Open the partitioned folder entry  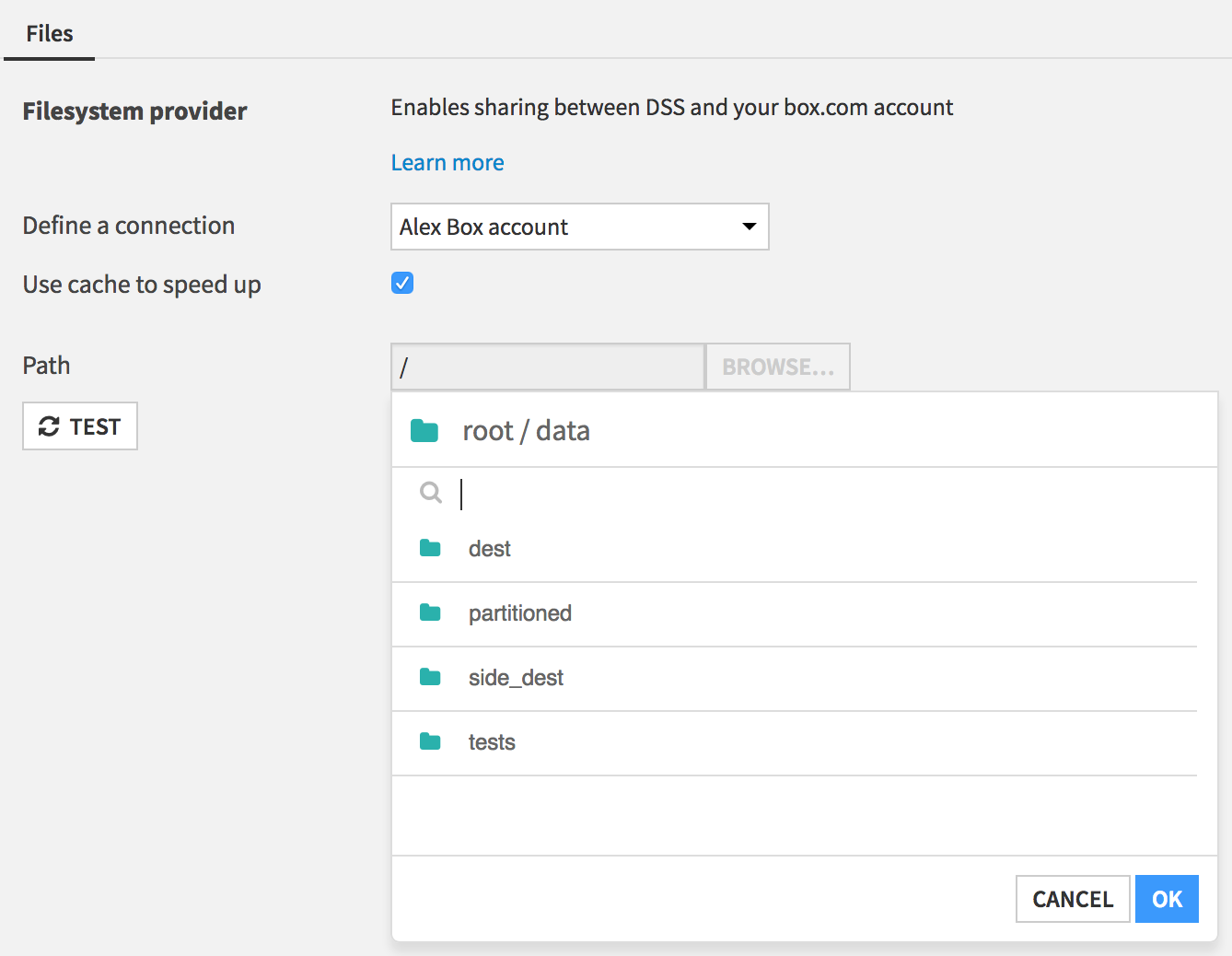click(x=520, y=613)
